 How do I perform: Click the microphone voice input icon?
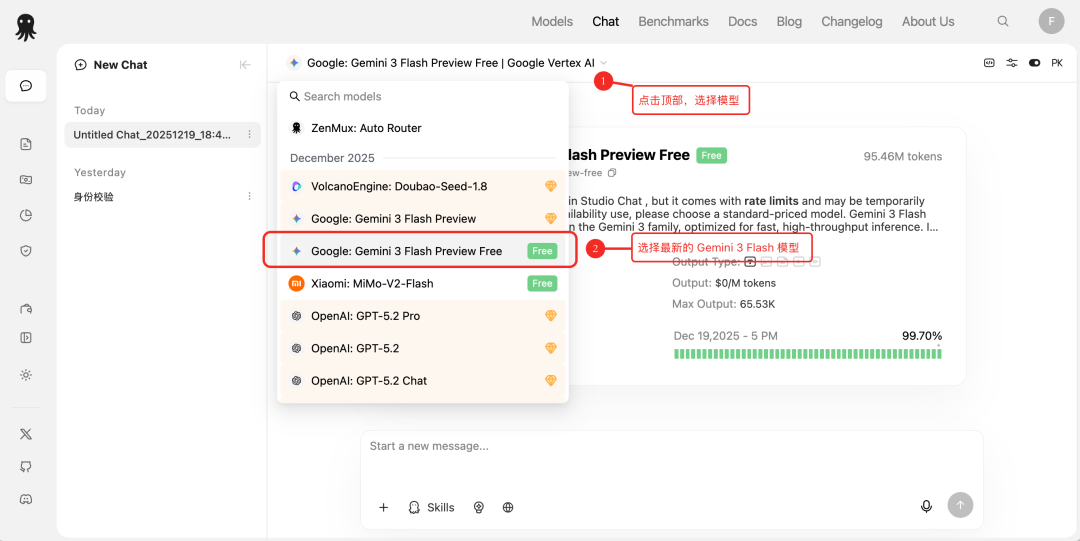[926, 507]
